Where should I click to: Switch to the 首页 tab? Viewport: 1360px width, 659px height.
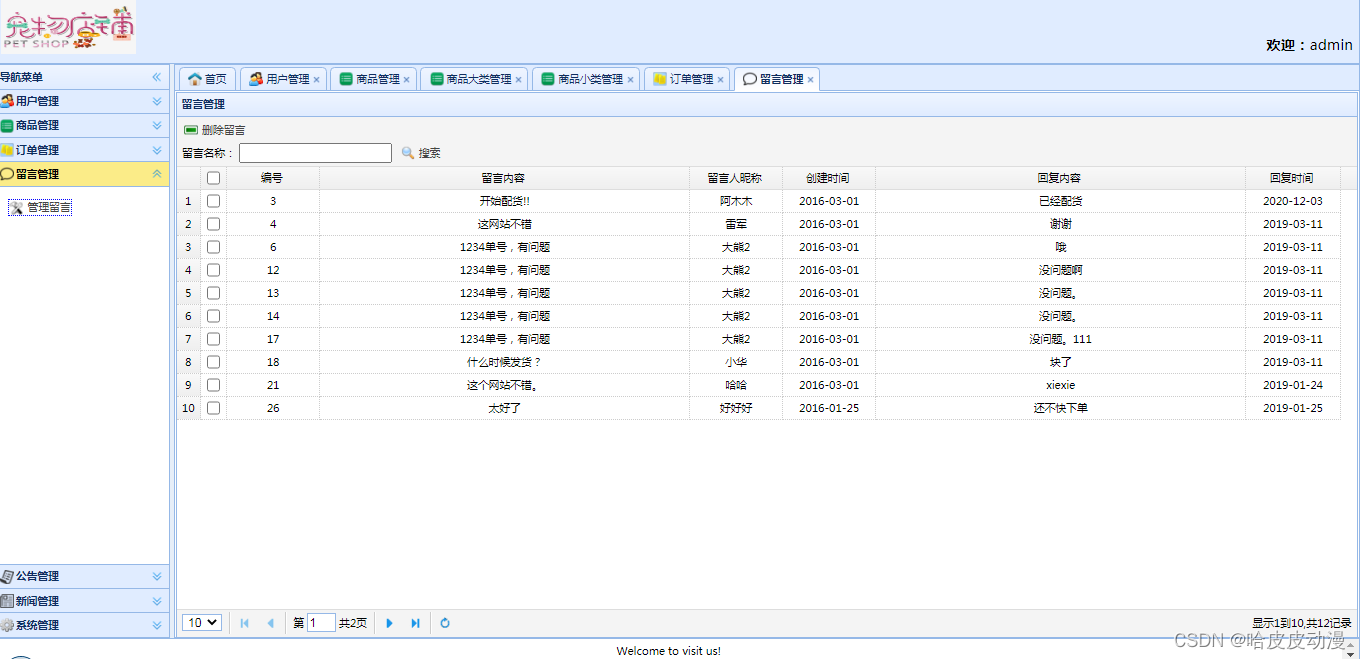[x=208, y=79]
